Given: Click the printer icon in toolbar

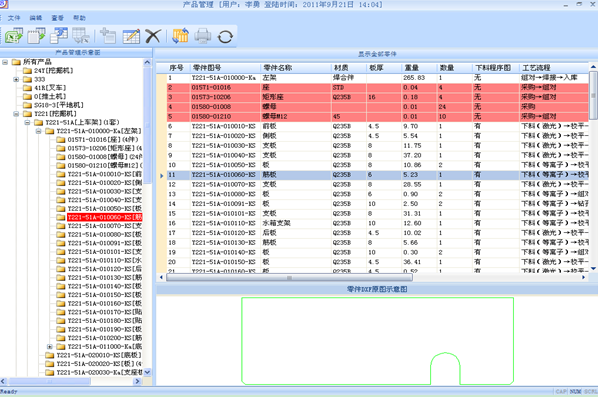Looking at the screenshot, I should point(203,36).
